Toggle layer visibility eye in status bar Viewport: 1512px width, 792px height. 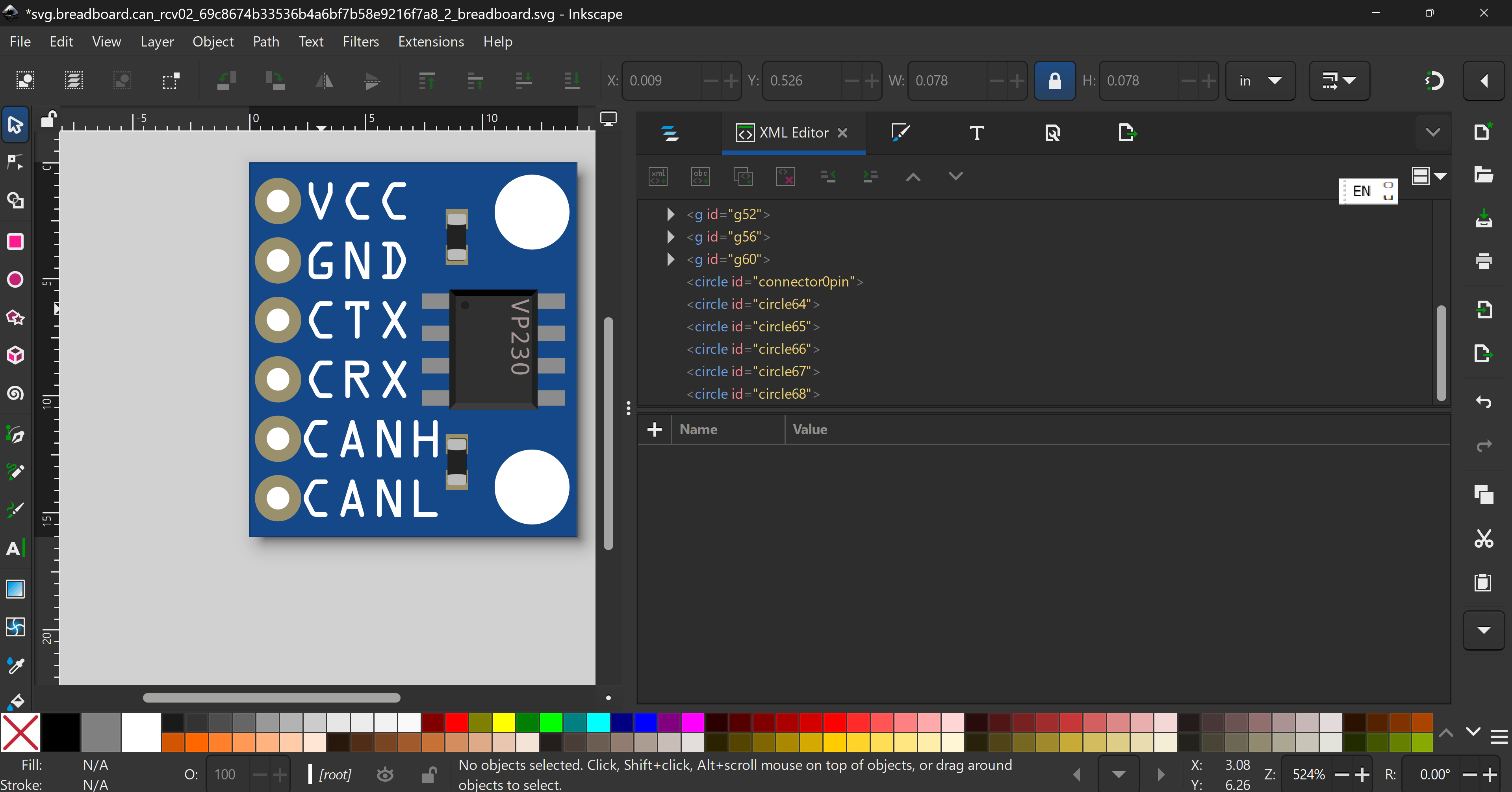(385, 774)
